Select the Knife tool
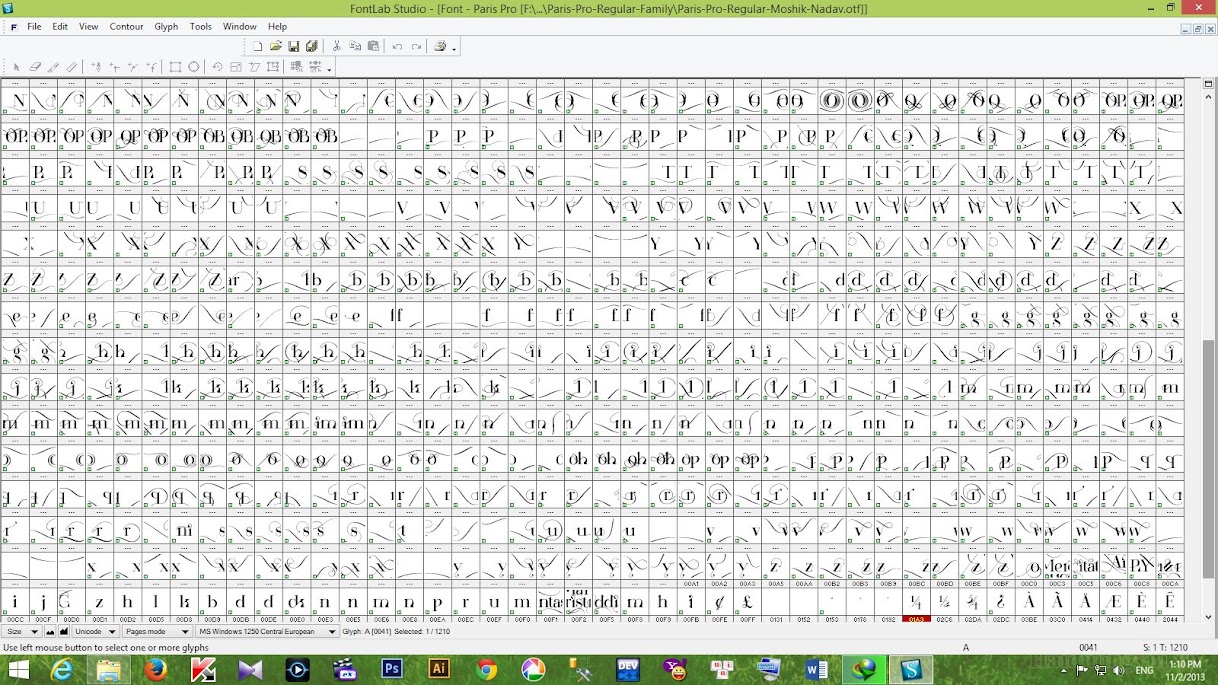Viewport: 1218px width, 685px height. click(53, 67)
